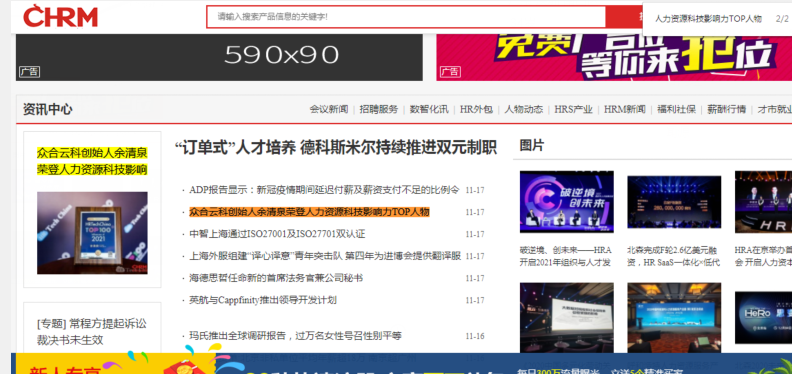The width and height of the screenshot is (792, 374).
Task: Open the 海德思哲任命新的首席法务官 news item
Action: point(276,278)
